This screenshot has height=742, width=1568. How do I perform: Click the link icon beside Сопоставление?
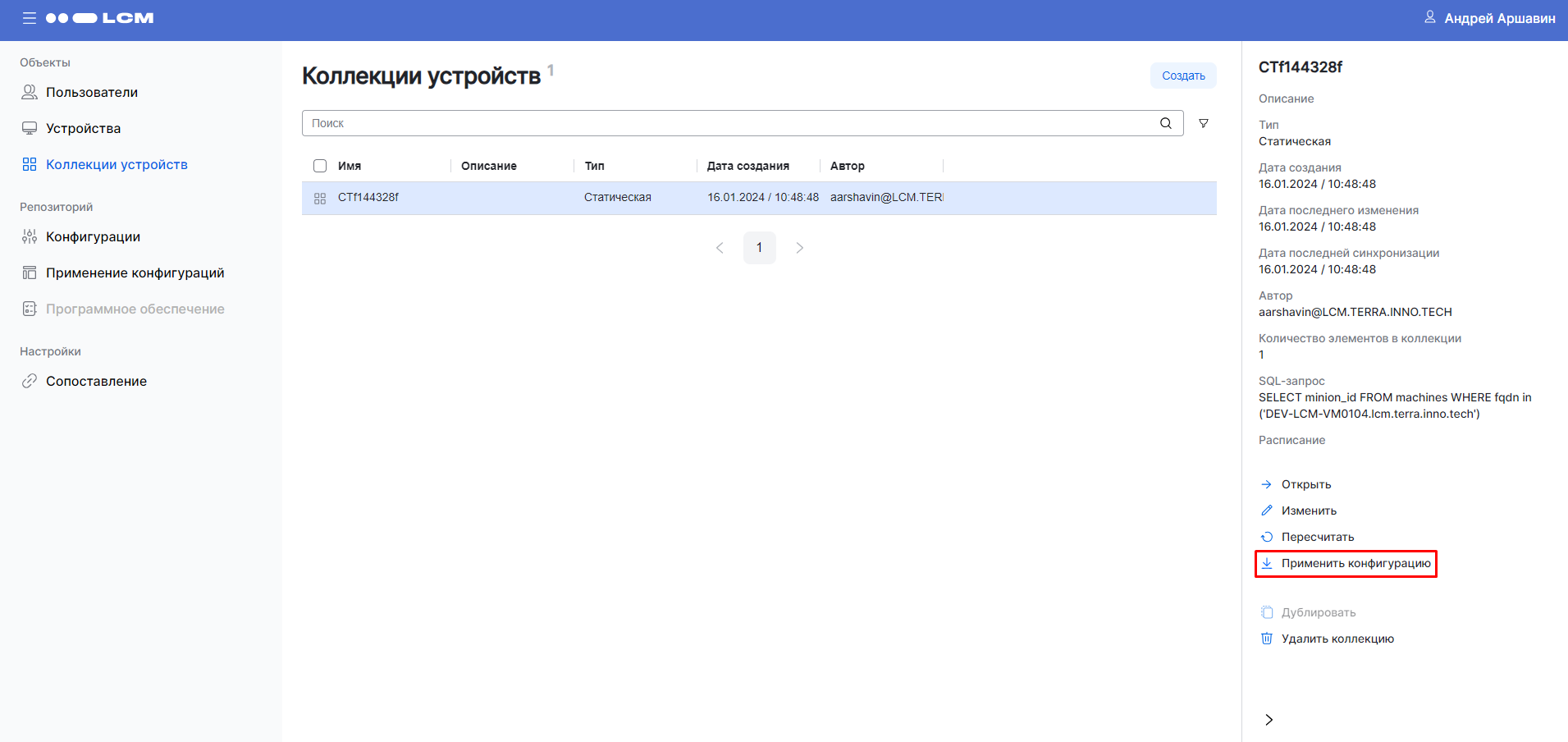tap(30, 381)
